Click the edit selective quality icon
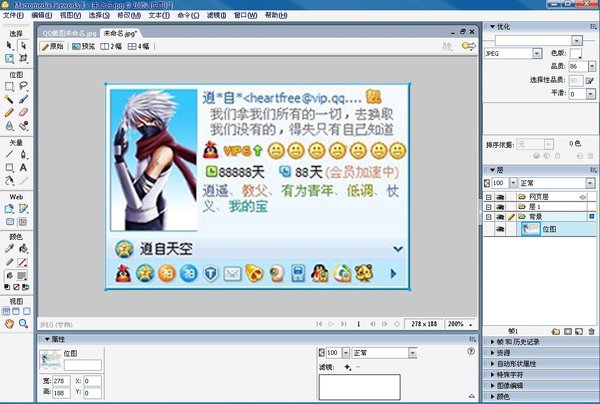The width and height of the screenshot is (600, 404). pos(590,80)
